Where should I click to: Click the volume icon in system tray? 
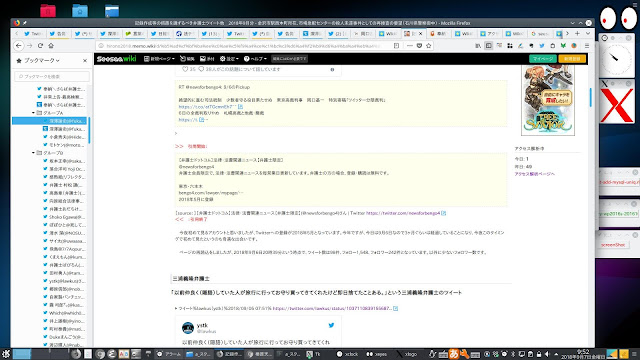pos(547,354)
